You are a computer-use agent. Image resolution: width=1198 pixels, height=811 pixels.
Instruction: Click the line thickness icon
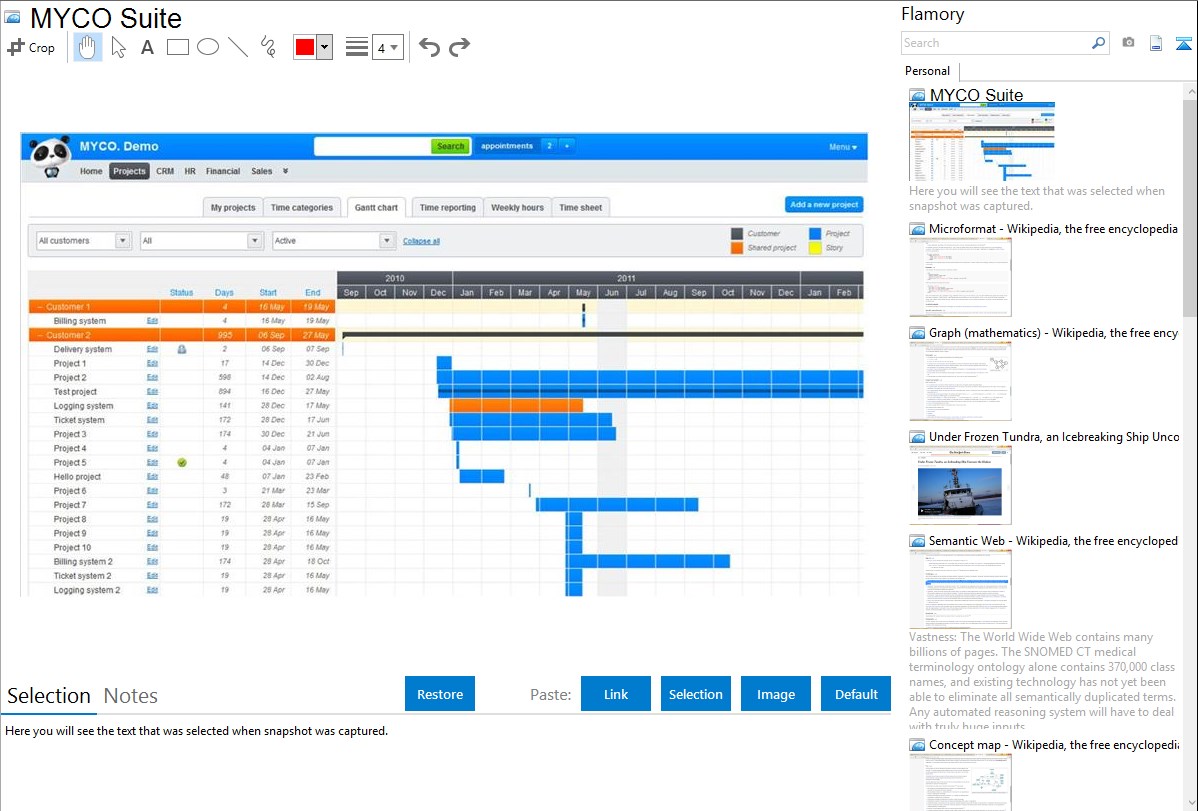(357, 47)
